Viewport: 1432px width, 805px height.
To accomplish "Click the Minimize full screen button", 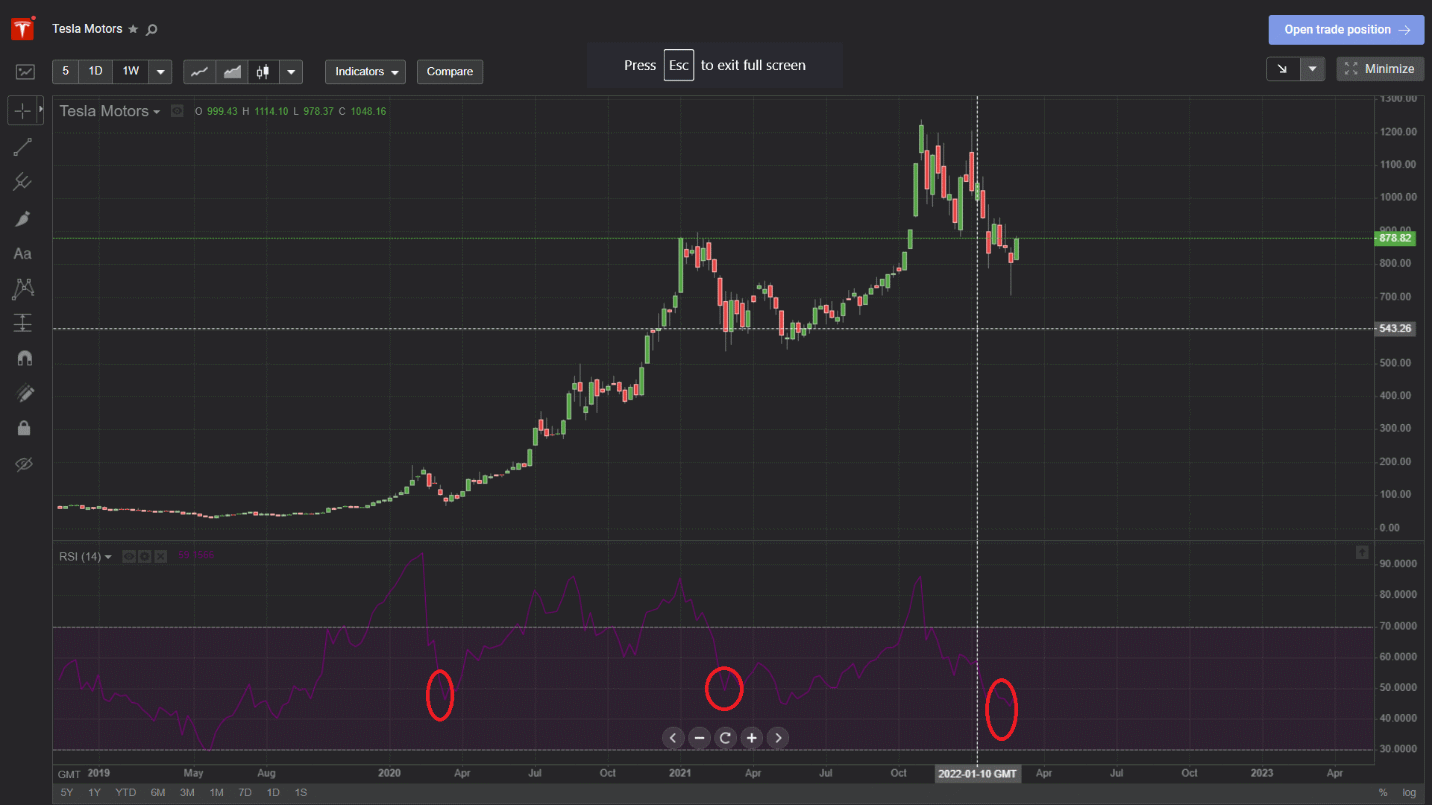I will coord(1380,69).
